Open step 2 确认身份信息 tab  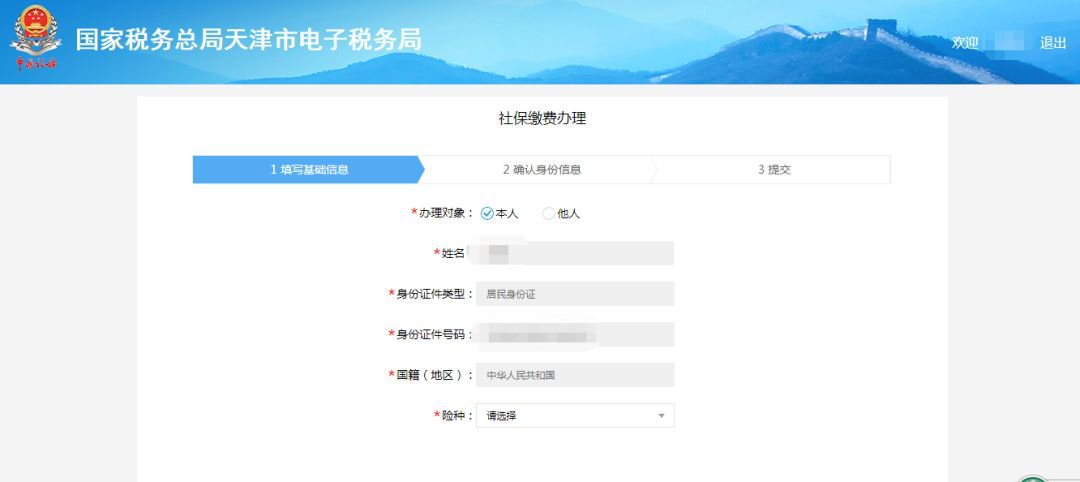pos(541,169)
